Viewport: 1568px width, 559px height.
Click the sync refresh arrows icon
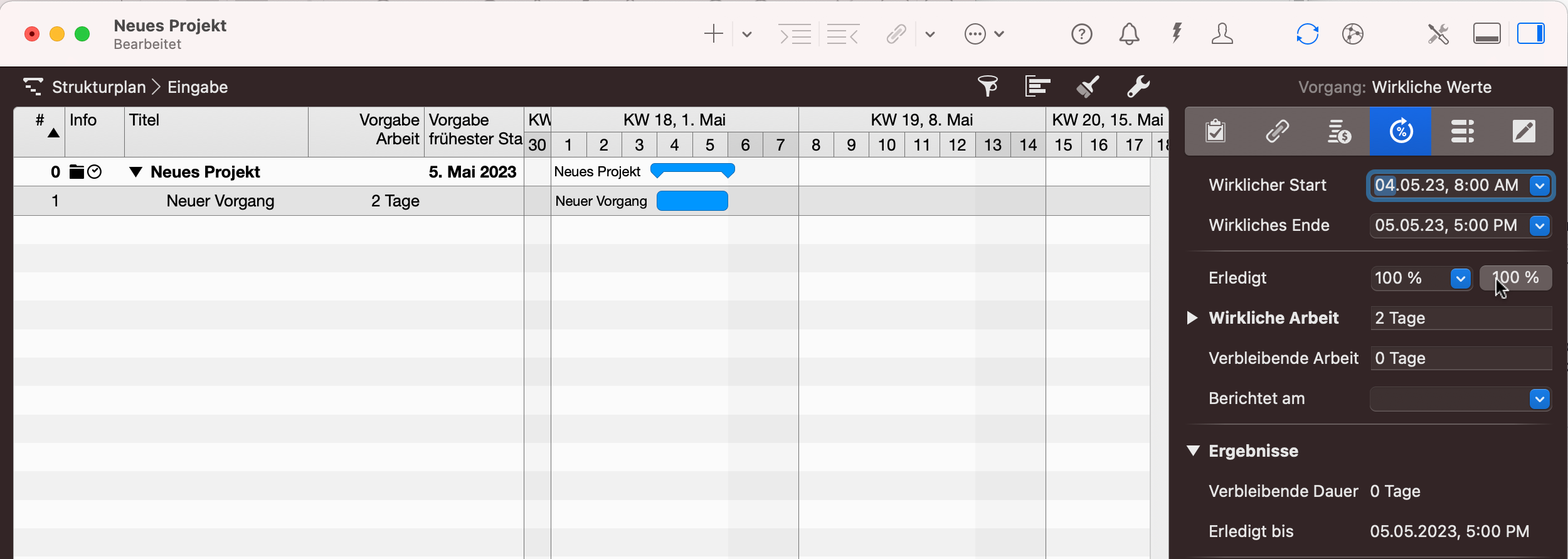coord(1307,34)
